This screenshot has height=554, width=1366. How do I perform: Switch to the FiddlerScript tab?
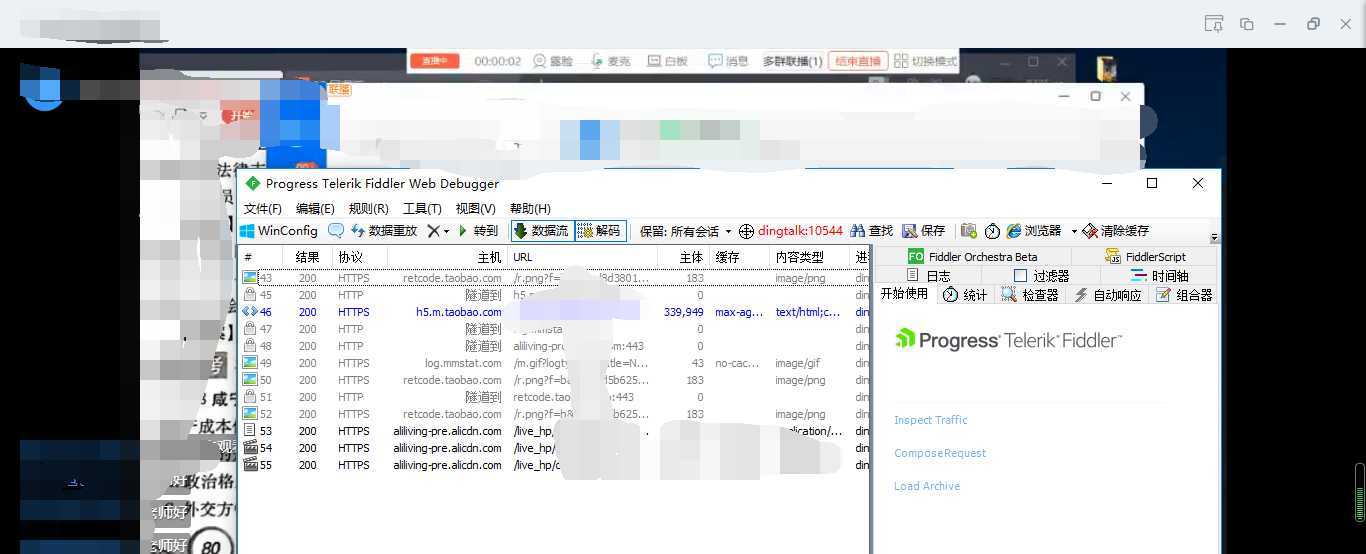(x=1146, y=257)
